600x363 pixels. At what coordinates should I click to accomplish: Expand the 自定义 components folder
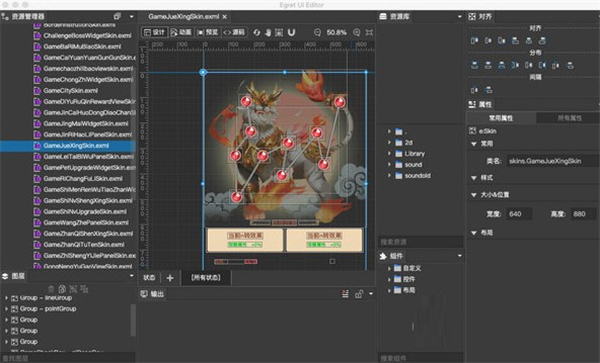[389, 268]
